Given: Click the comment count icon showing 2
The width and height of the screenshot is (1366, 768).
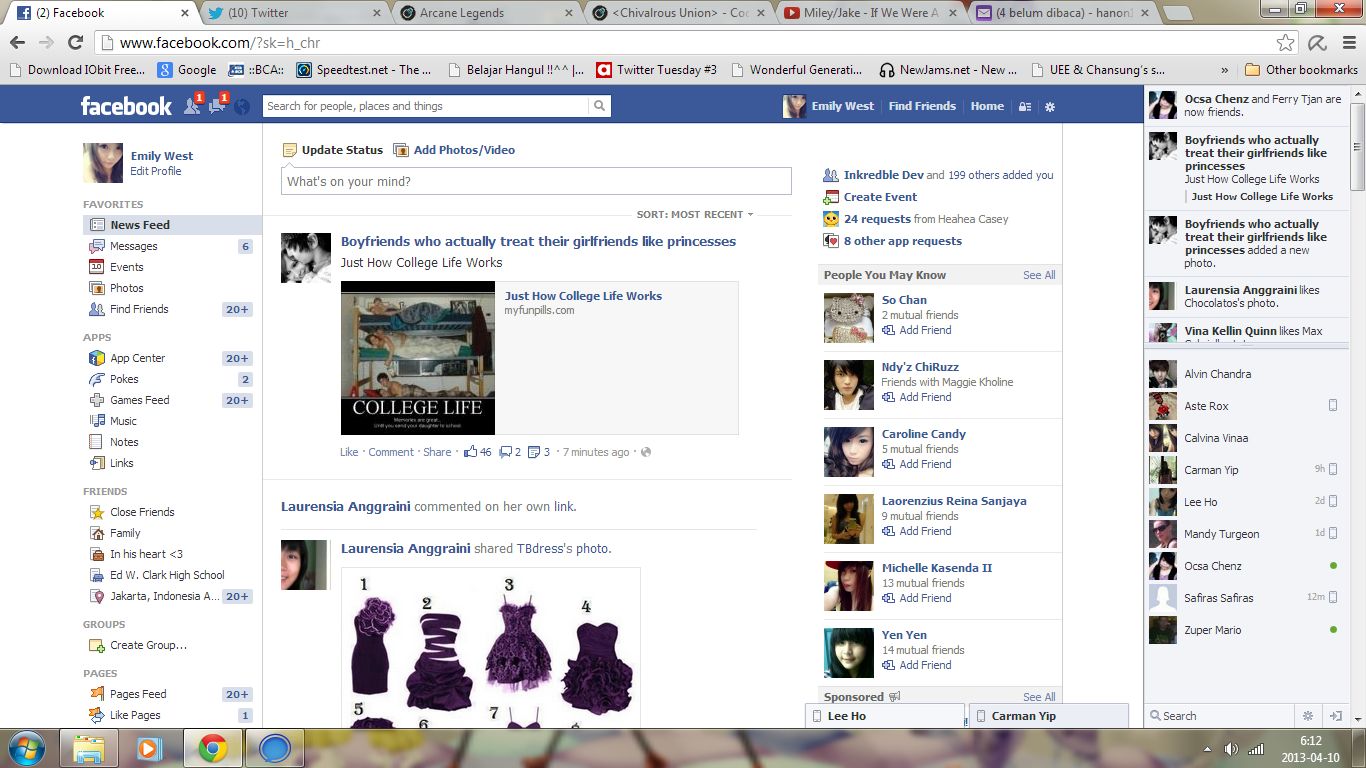Looking at the screenshot, I should (510, 452).
